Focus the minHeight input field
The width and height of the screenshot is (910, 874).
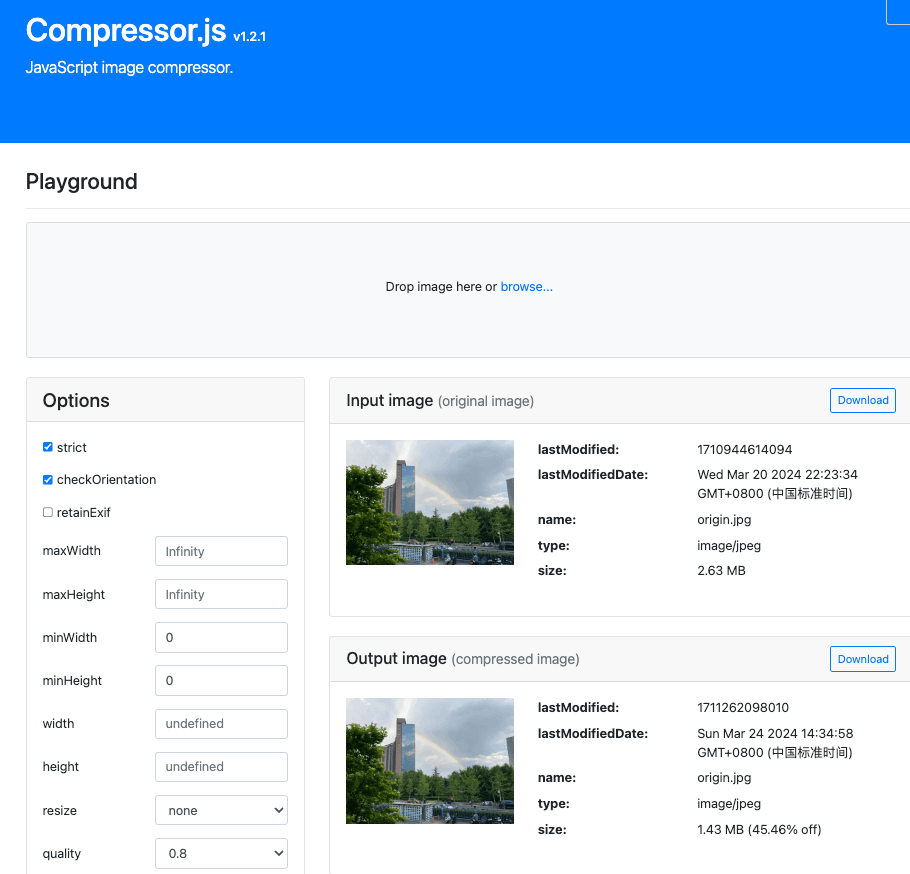(221, 680)
